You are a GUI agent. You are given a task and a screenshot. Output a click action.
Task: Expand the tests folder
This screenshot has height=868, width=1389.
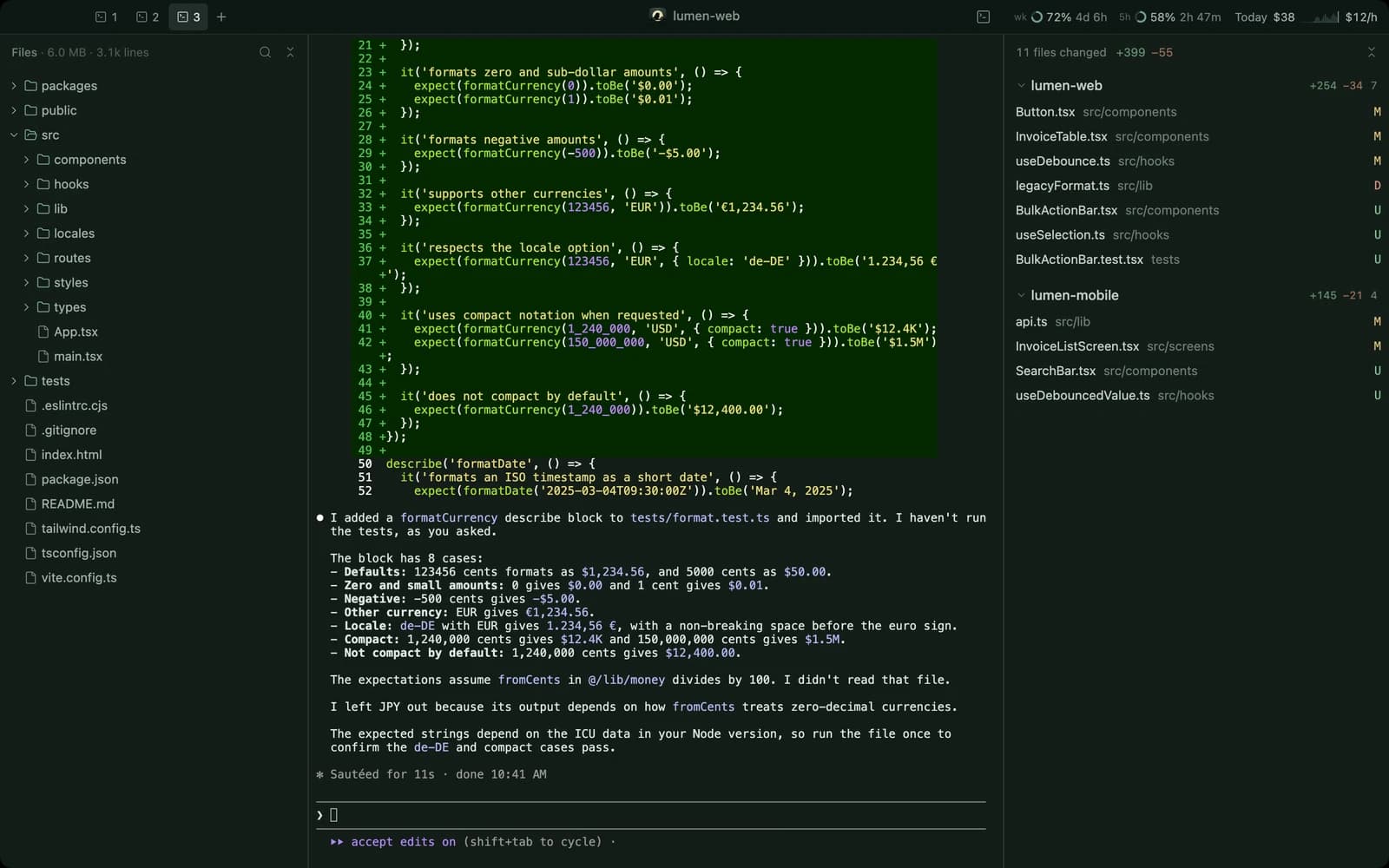pos(154,381)
